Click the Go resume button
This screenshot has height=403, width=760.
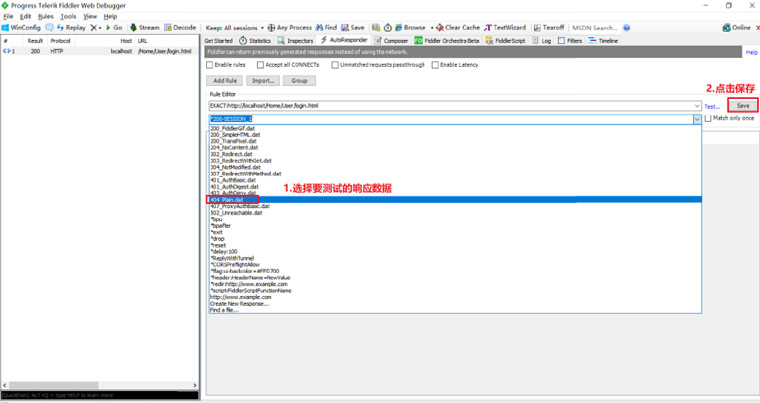pos(114,28)
